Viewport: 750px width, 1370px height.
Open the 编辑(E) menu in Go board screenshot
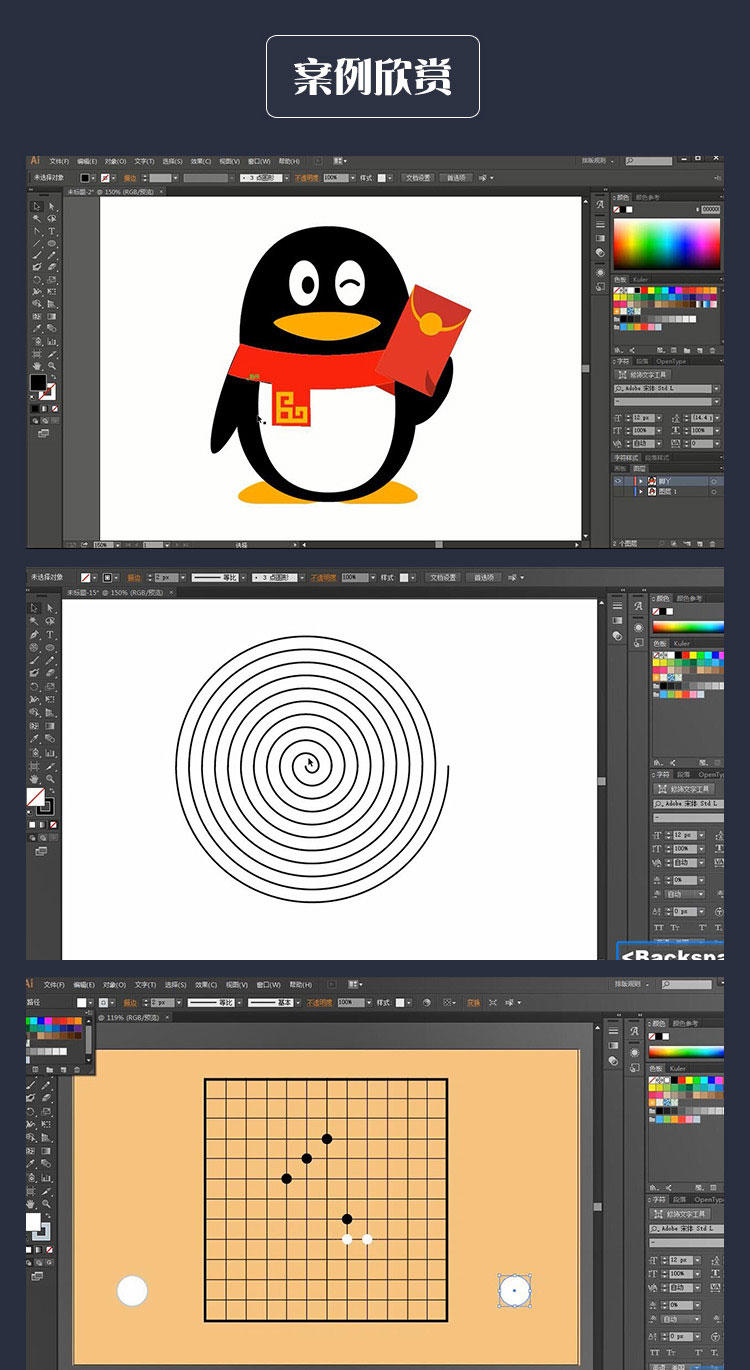[84, 985]
